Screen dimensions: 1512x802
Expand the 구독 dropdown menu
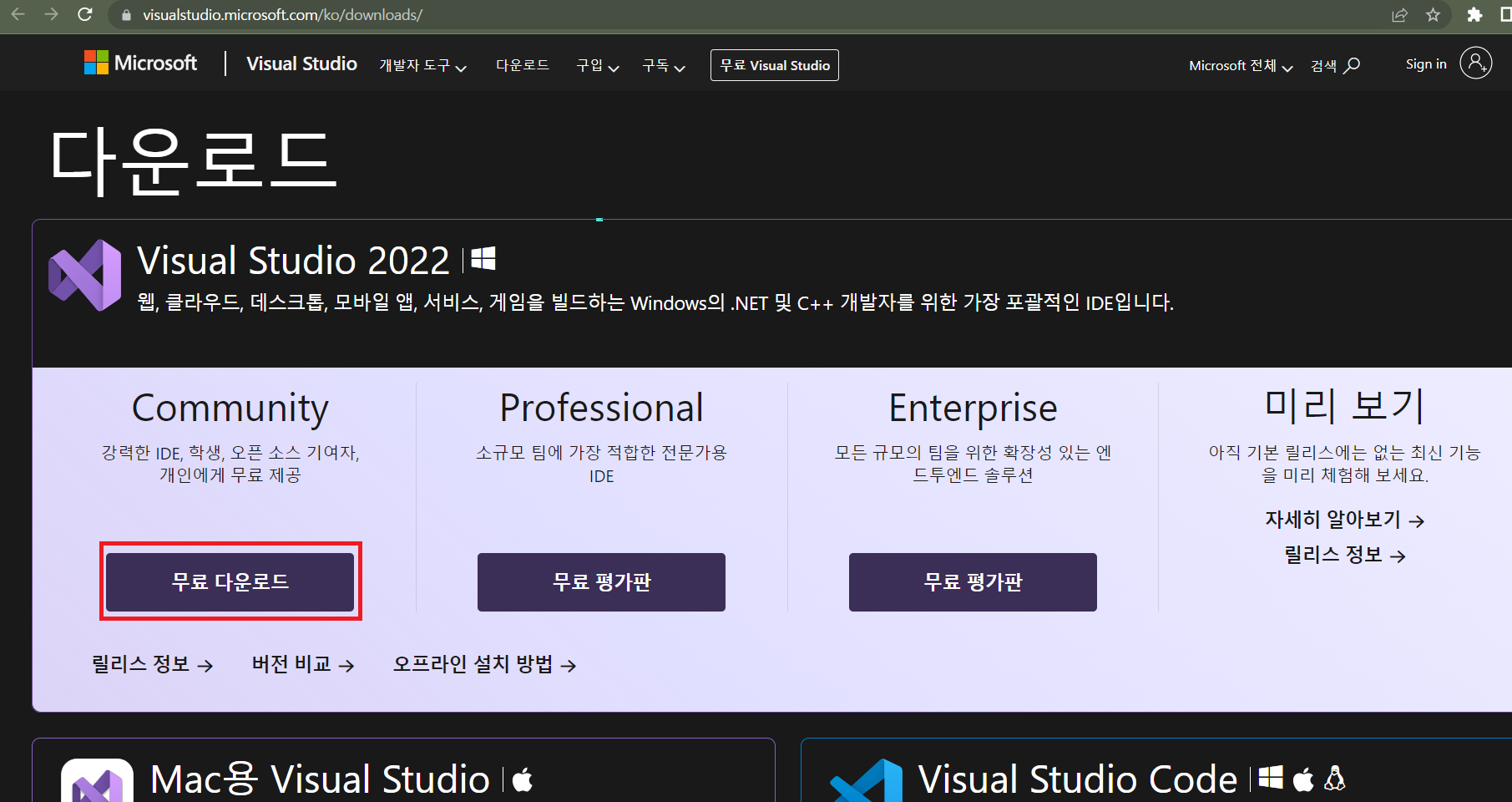663,65
